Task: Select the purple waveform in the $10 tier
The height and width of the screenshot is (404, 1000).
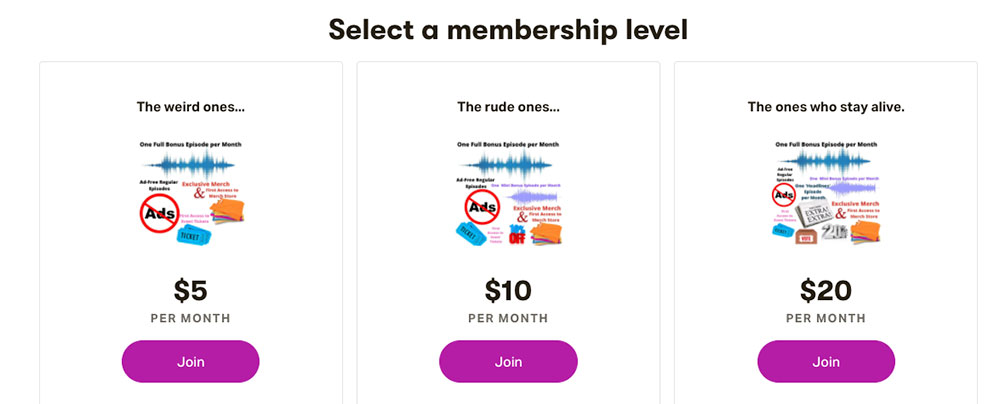Action: pos(532,196)
